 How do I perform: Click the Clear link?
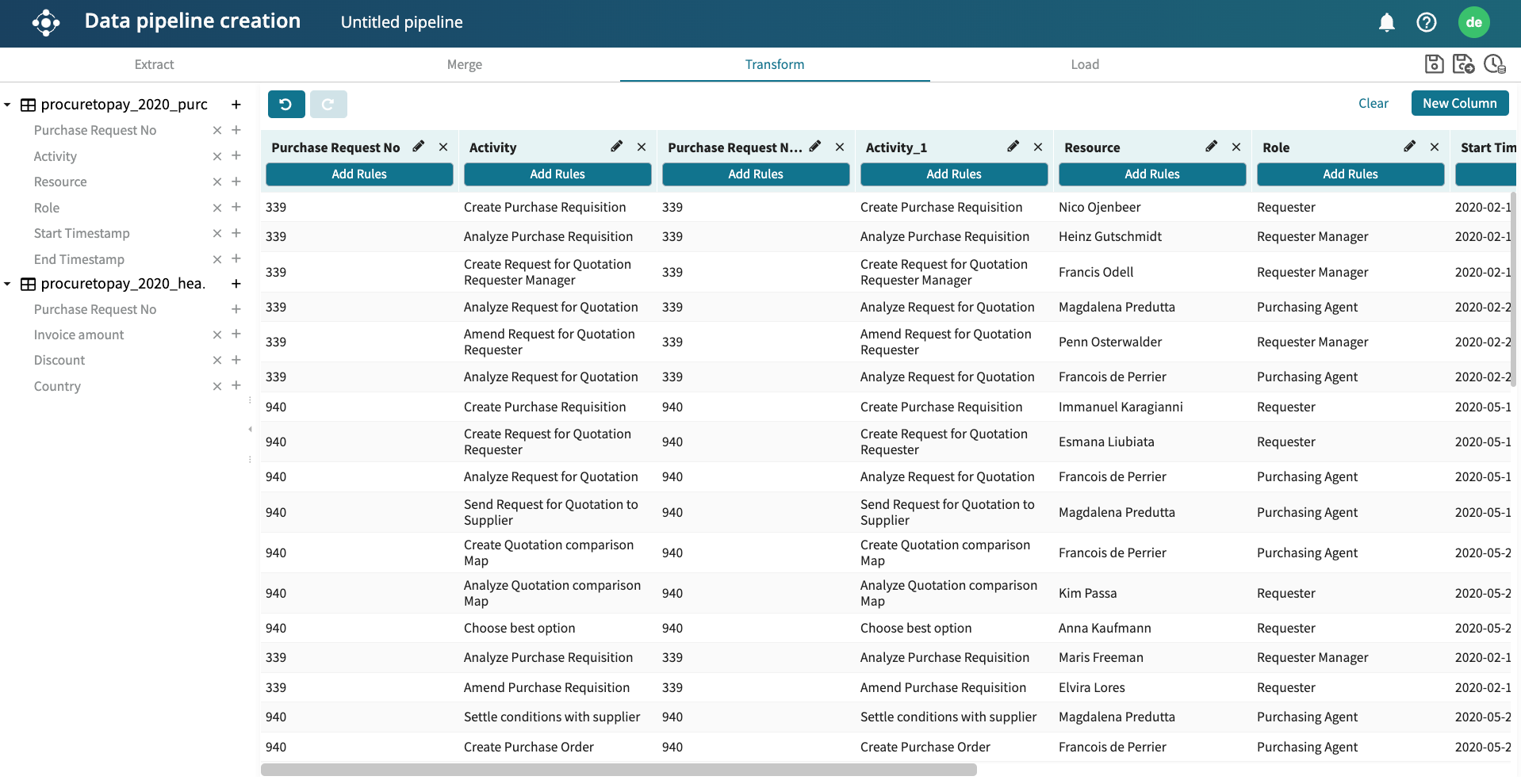(x=1373, y=103)
